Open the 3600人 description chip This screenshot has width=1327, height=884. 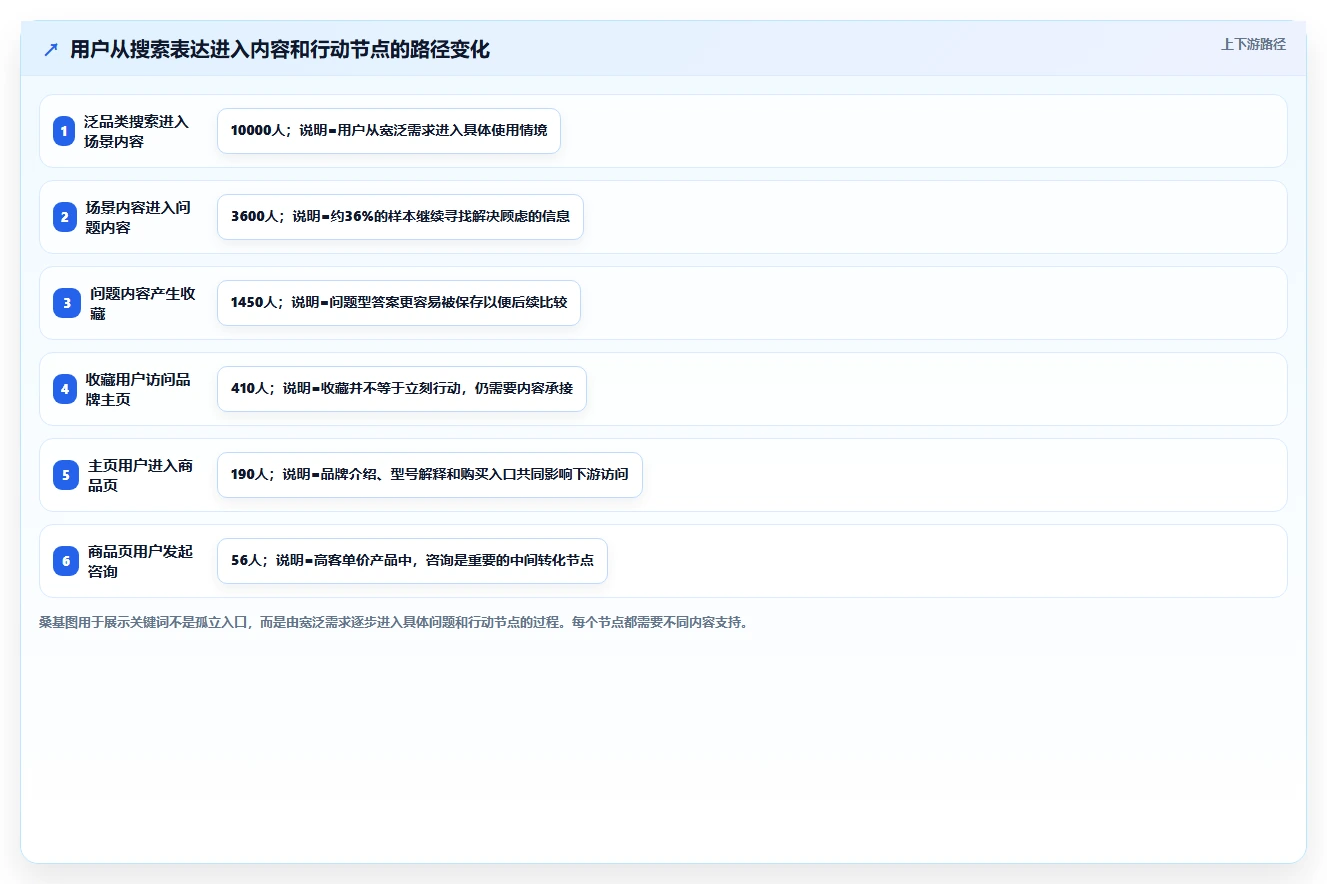click(x=400, y=217)
